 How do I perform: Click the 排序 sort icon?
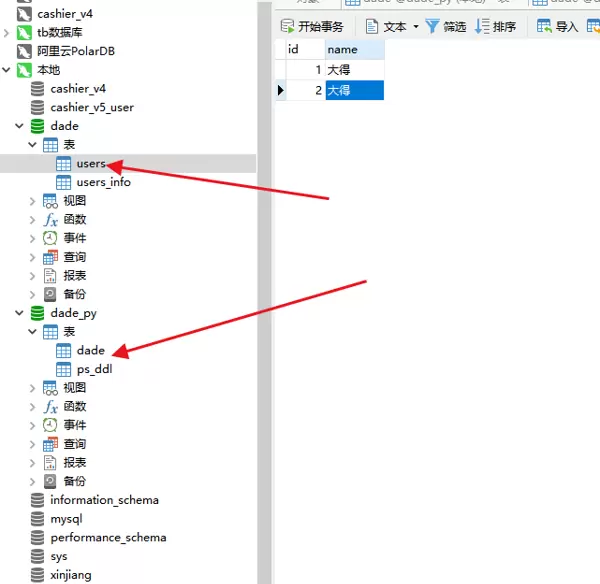coord(482,26)
